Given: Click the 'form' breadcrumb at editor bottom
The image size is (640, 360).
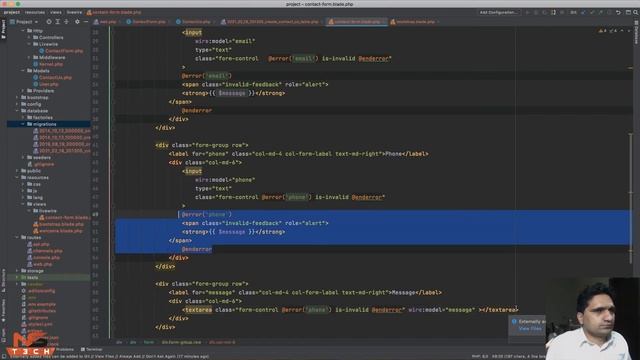Looking at the screenshot, I should click(x=149, y=342).
